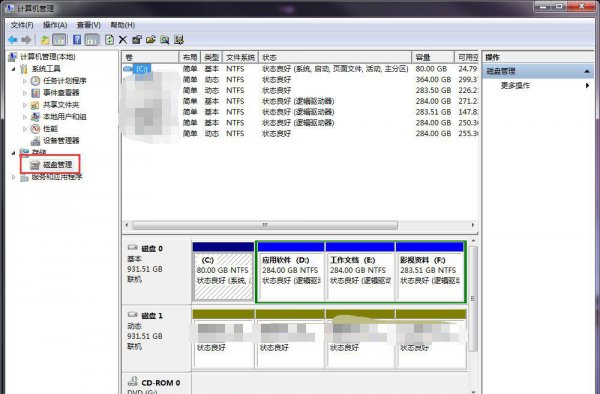Click the magnifier Find toolbar icon
Screen dimensions: 600x394
[165, 40]
